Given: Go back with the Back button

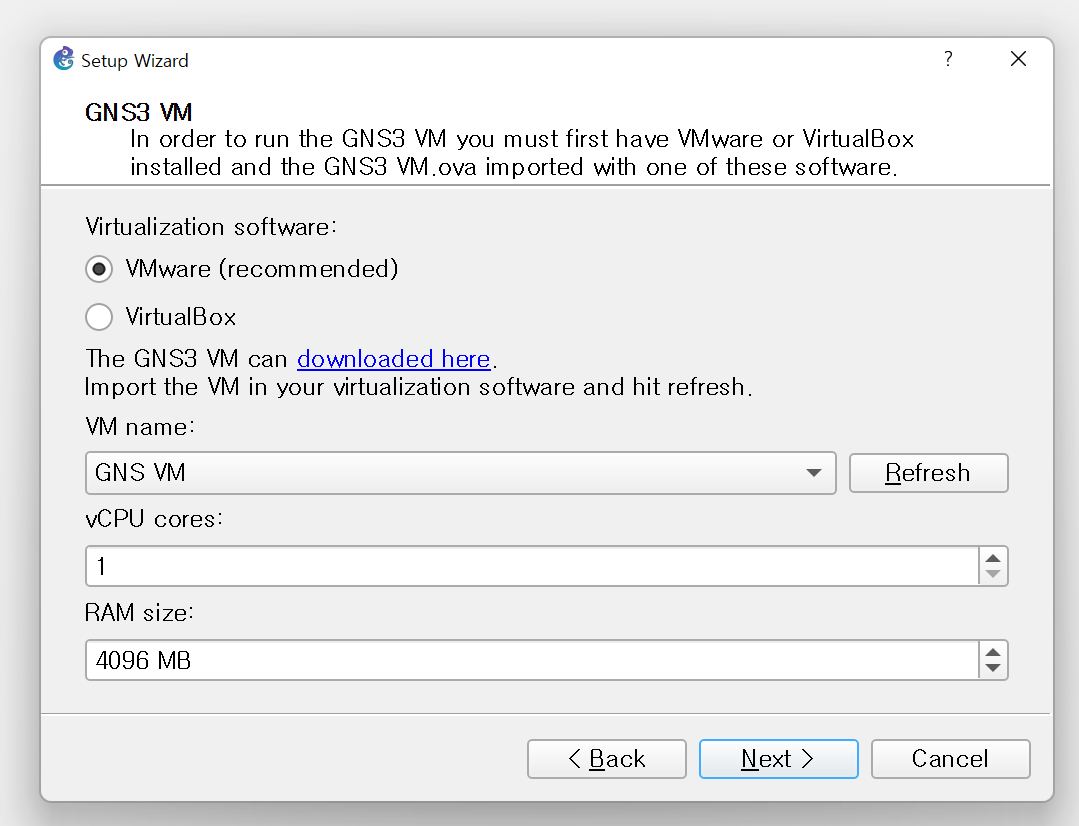Looking at the screenshot, I should coord(607,759).
